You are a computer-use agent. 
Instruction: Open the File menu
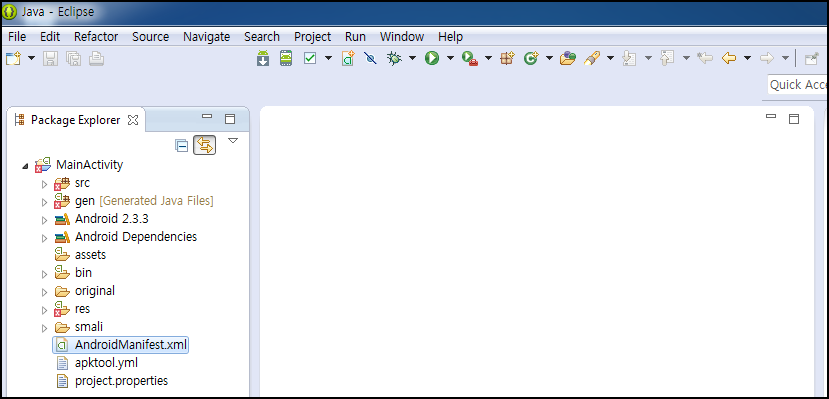point(17,36)
